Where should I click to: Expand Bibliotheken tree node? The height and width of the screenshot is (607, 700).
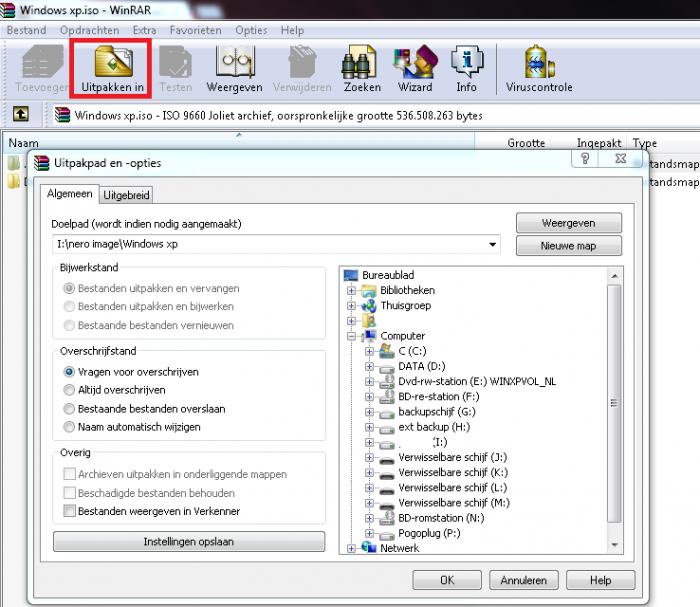(351, 291)
